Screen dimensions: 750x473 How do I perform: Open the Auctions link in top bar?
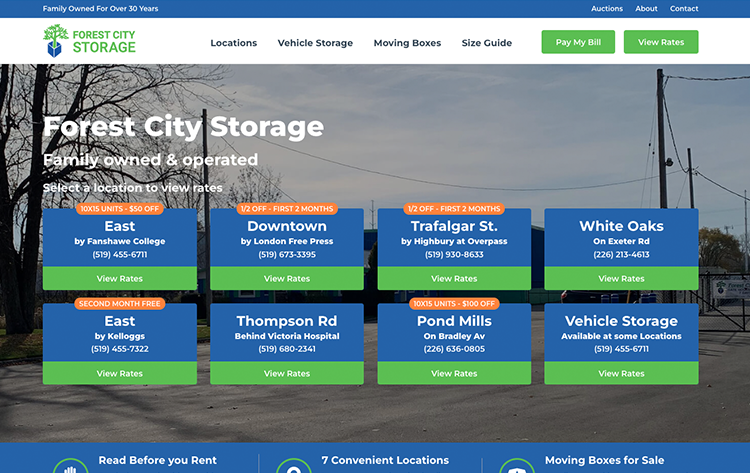[607, 9]
